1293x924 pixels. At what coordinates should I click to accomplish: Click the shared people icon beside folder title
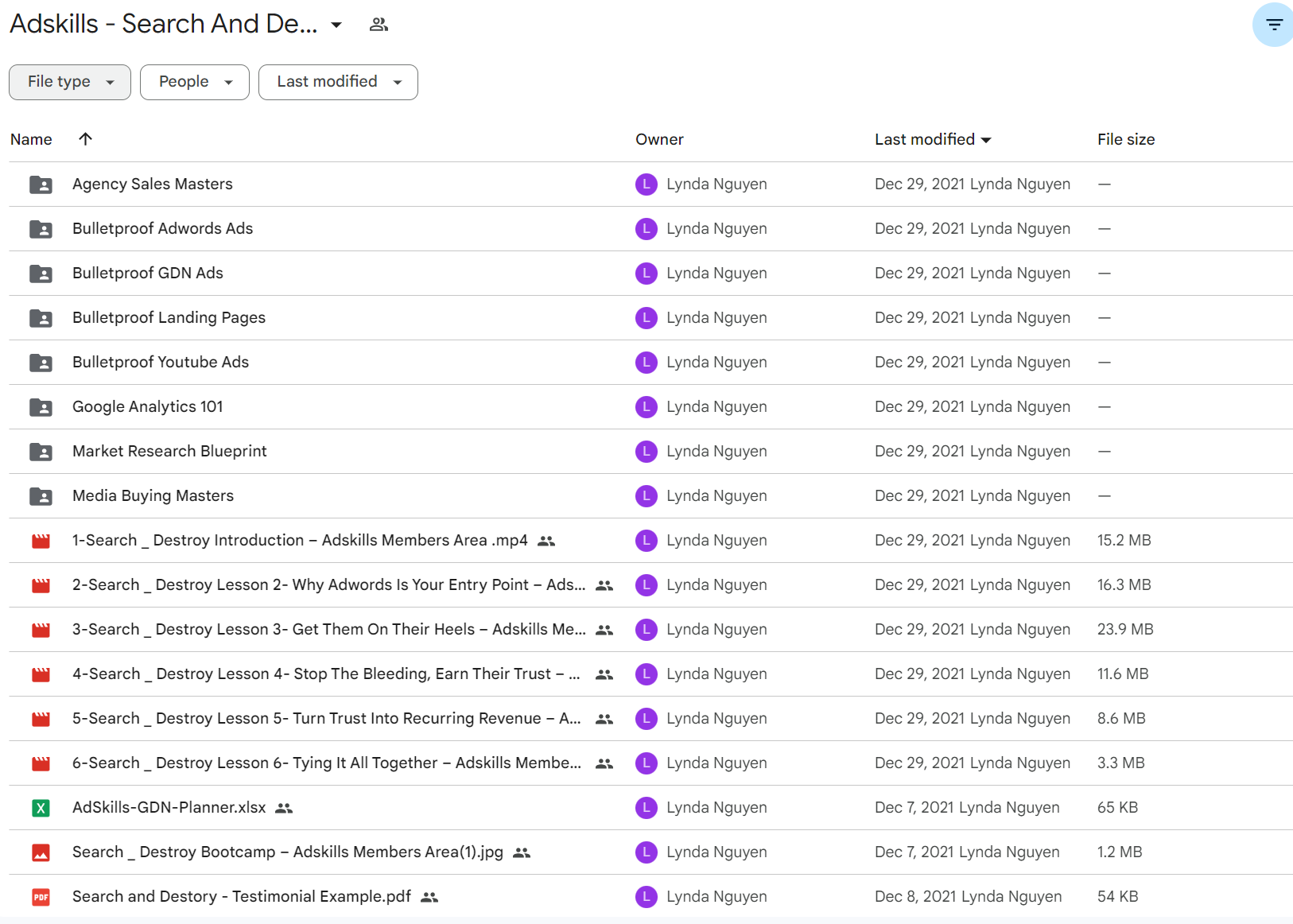point(379,25)
